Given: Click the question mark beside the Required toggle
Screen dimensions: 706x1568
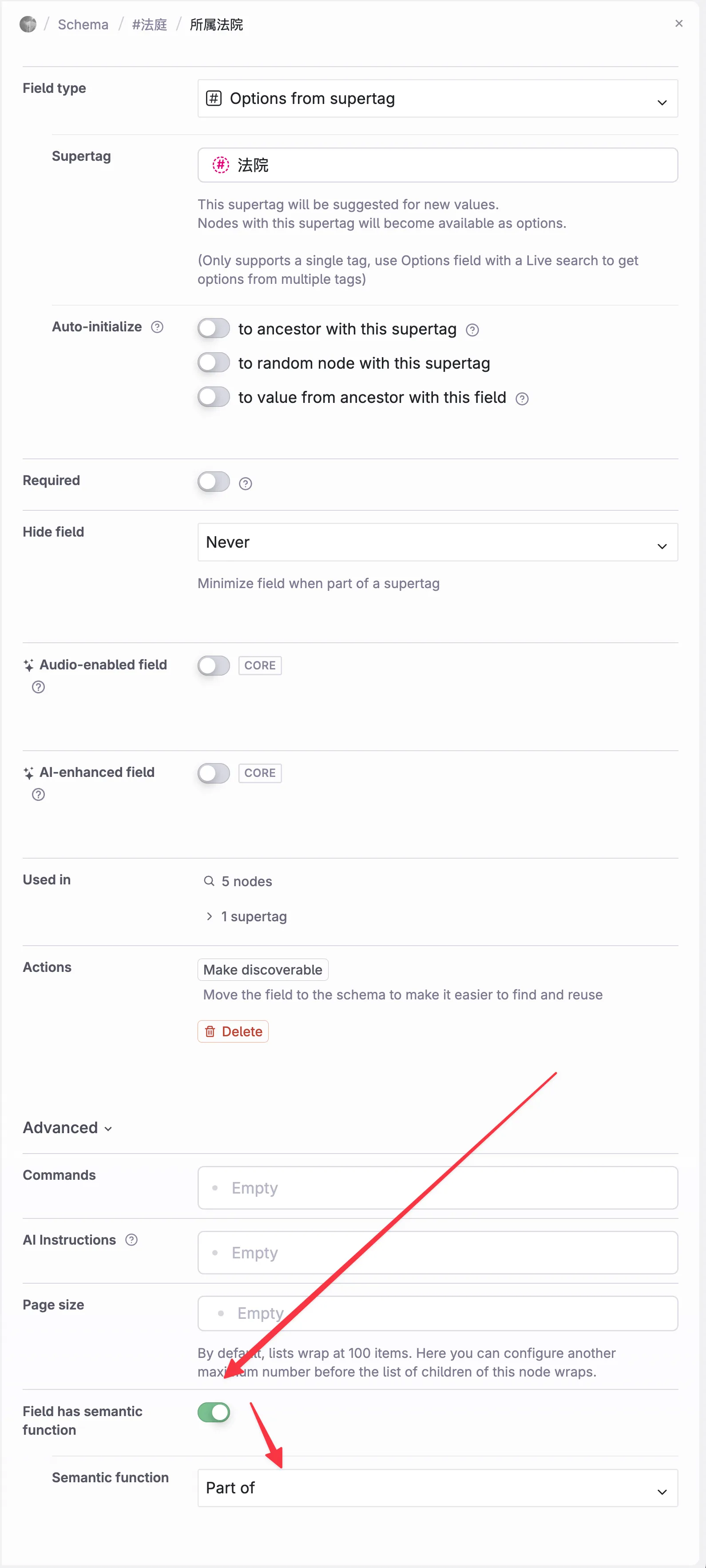Looking at the screenshot, I should click(x=245, y=483).
